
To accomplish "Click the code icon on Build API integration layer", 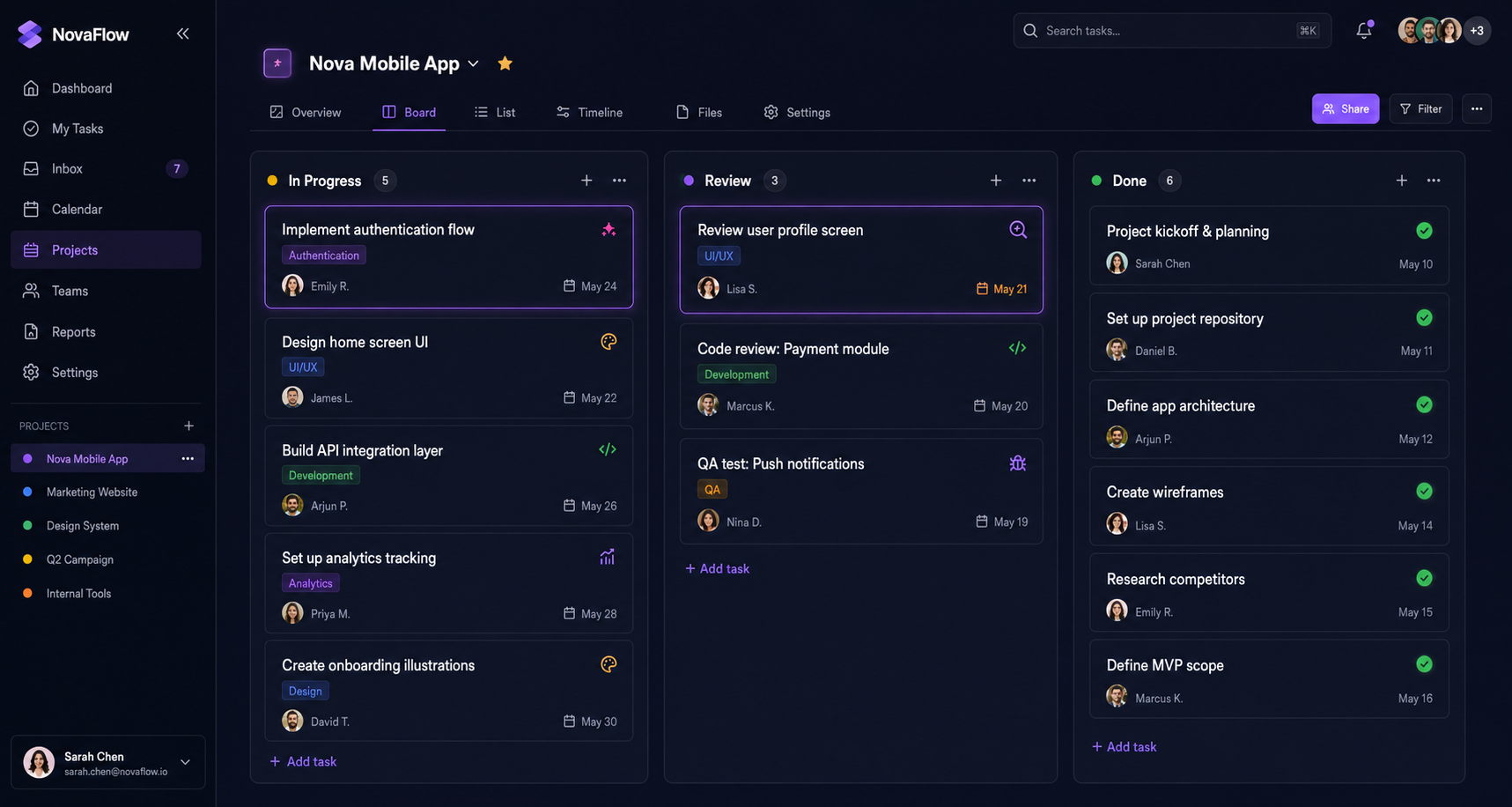I will click(608, 449).
